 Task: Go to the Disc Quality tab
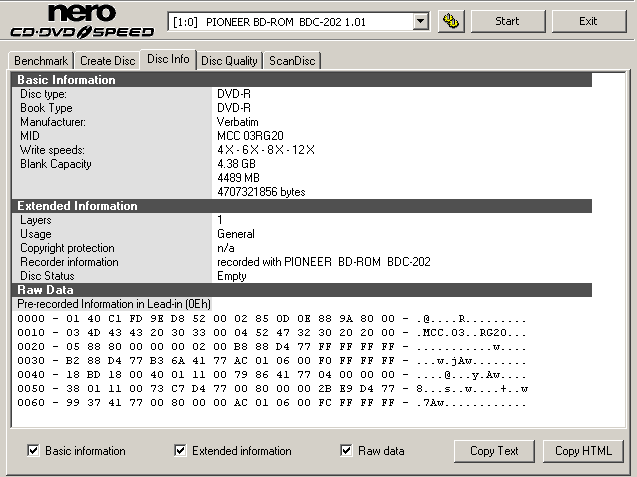(229, 61)
